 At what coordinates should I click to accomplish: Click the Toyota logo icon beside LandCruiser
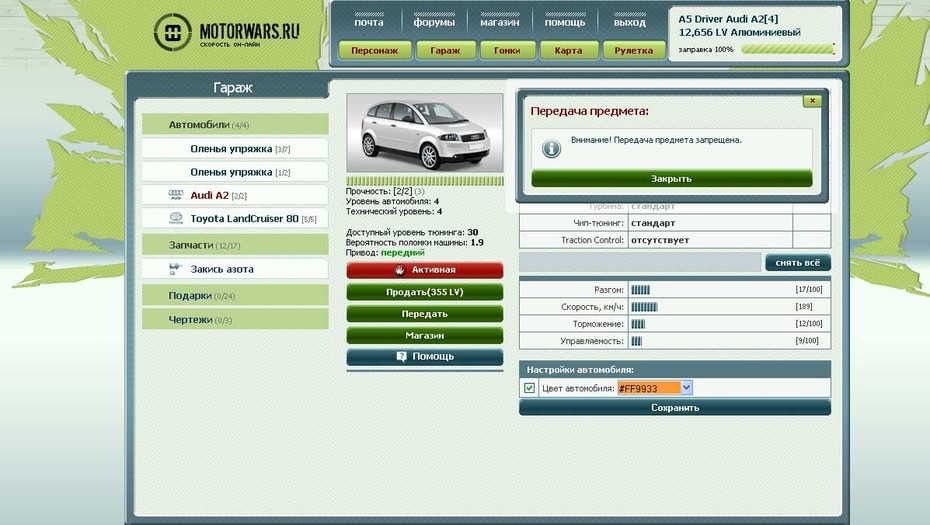coord(176,218)
